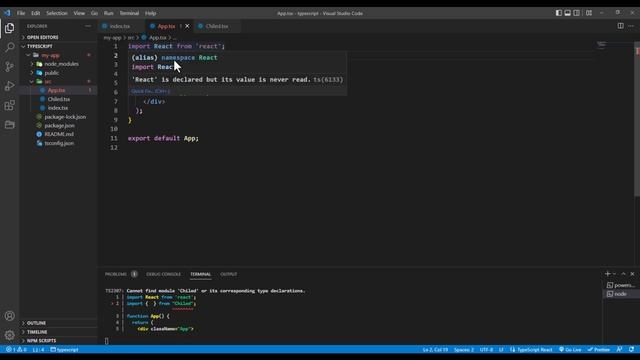The width and height of the screenshot is (640, 360).
Task: Switch to the Debug Console panel tab
Action: pos(163,274)
